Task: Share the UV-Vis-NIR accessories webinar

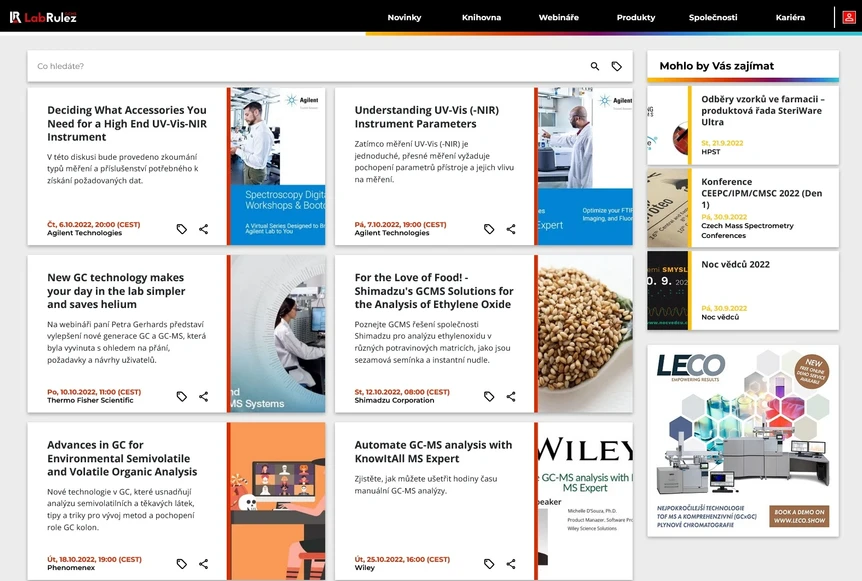Action: (x=204, y=229)
